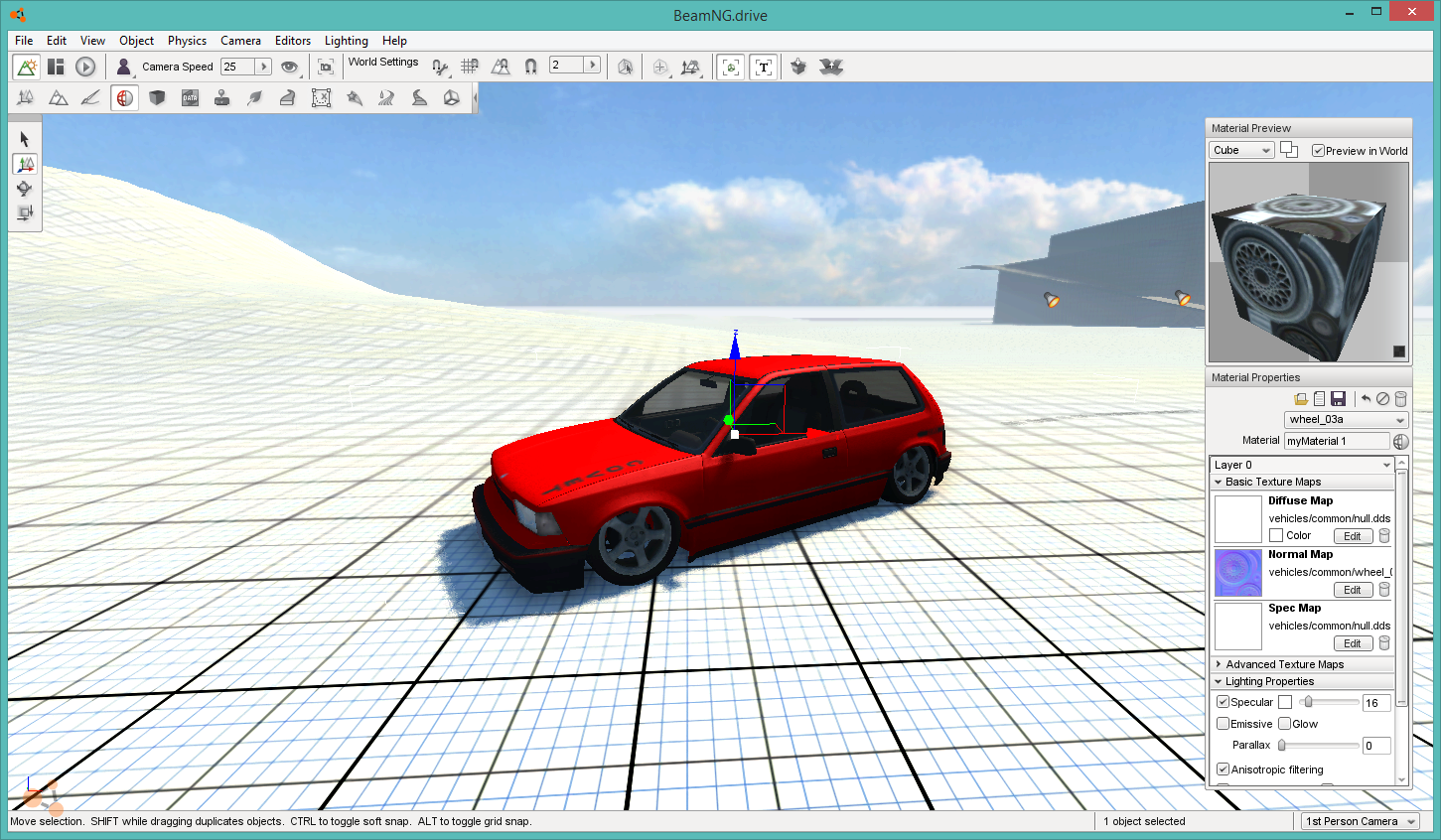Open the Object Editor tool
Viewport: 1441px width, 840px height.
[x=26, y=97]
